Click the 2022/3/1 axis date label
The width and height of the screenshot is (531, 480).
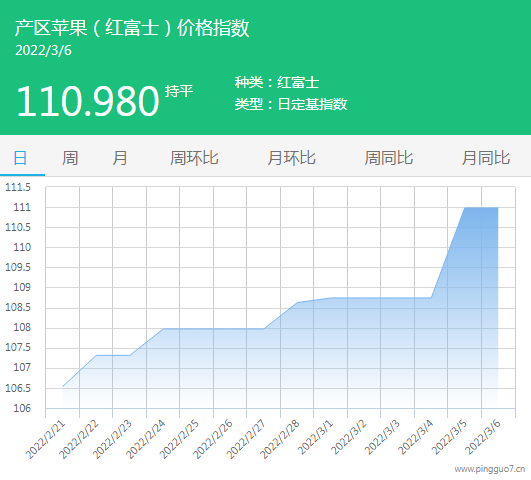tap(316, 437)
